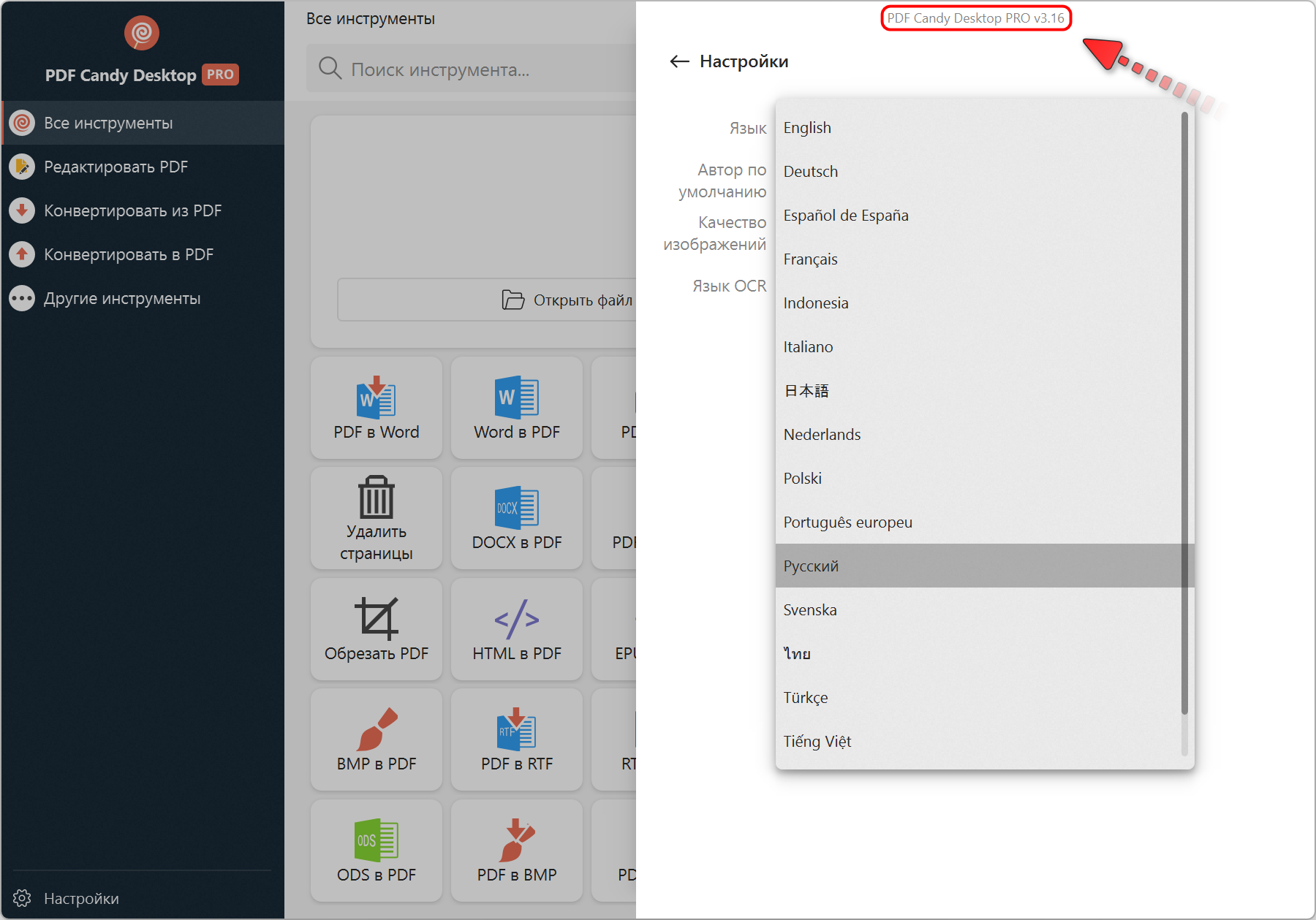This screenshot has height=920, width=1316.
Task: Choose Türkçe language option
Action: point(978,697)
